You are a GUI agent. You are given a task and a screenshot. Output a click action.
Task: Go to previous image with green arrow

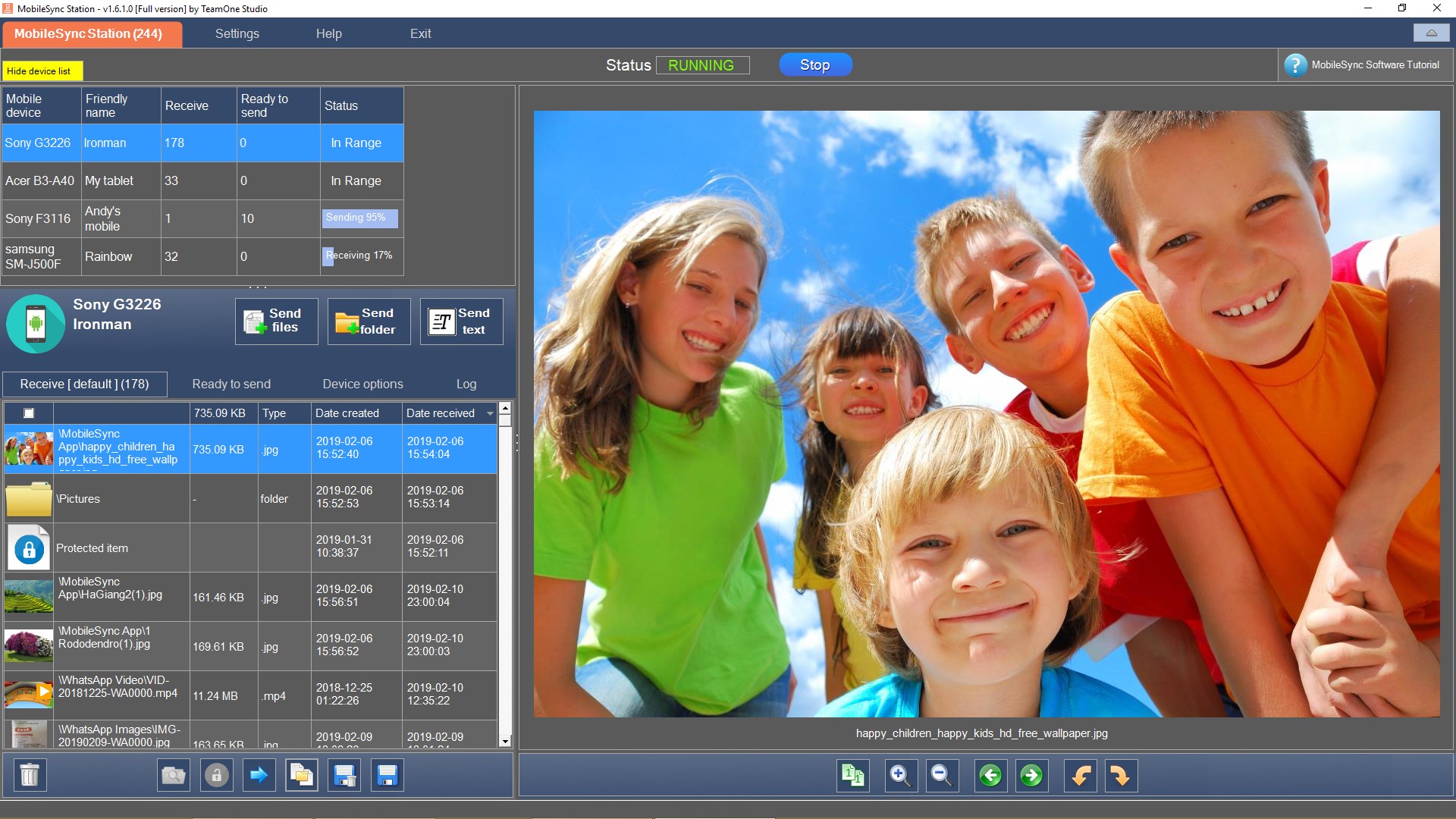(x=990, y=775)
